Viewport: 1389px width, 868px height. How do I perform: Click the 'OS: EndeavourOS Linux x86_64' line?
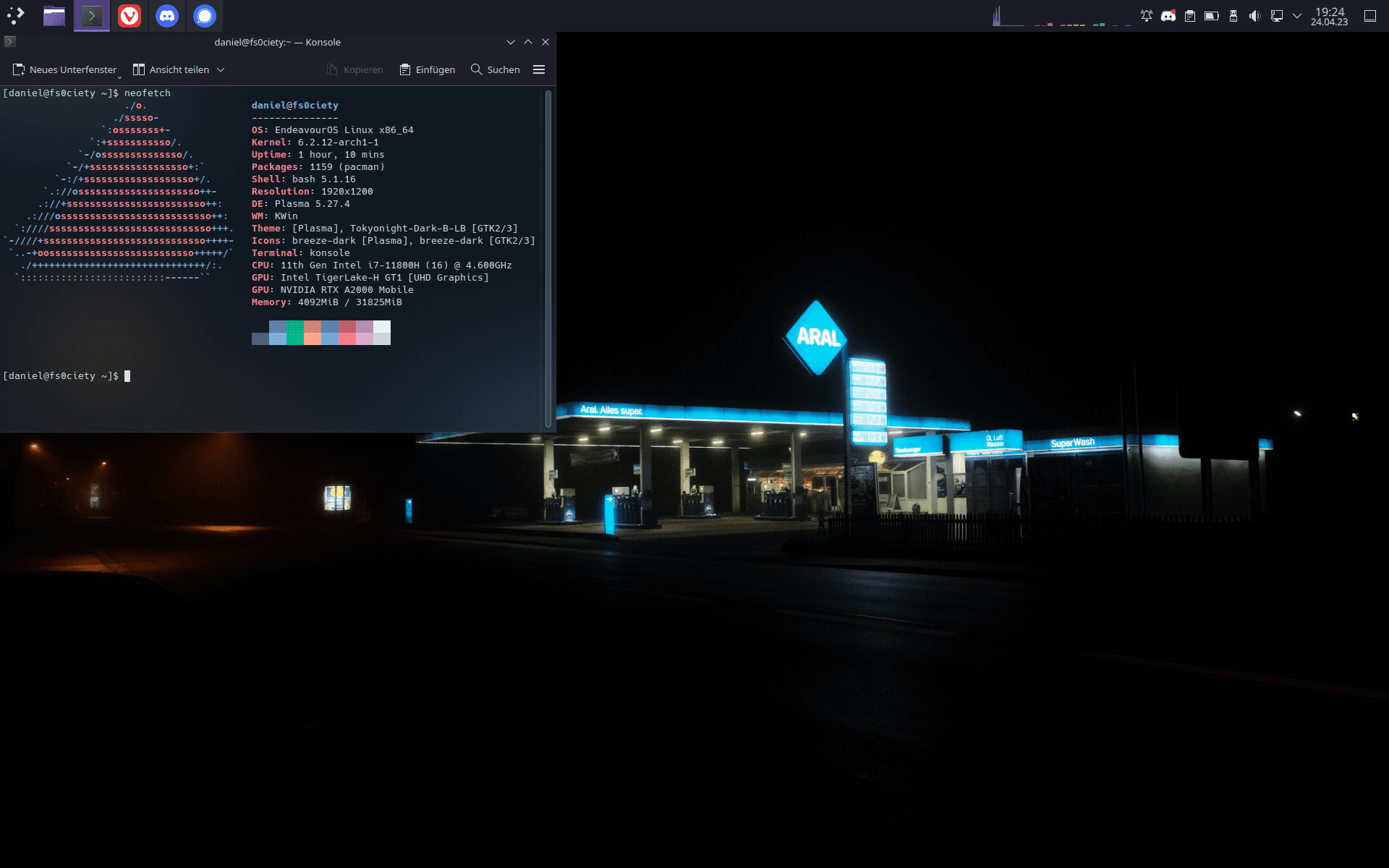pyautogui.click(x=333, y=130)
